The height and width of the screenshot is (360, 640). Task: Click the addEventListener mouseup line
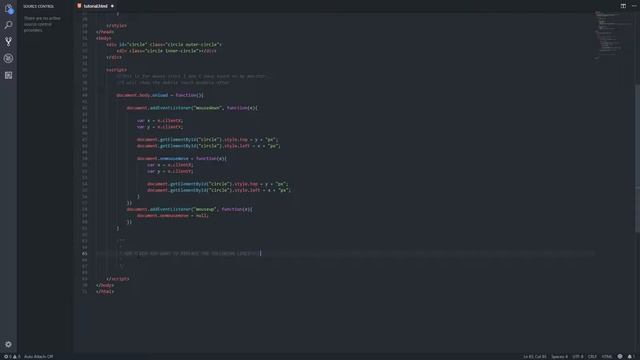(189, 209)
